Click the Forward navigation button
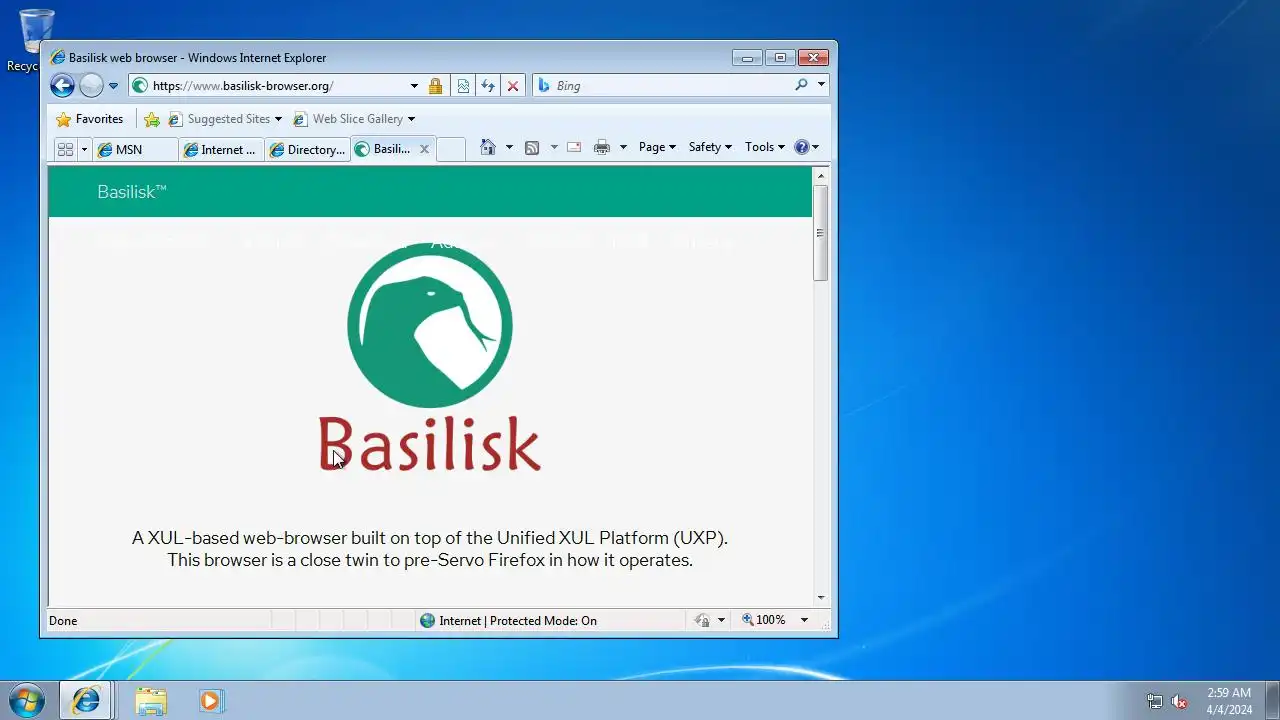This screenshot has height=720, width=1280. point(91,86)
